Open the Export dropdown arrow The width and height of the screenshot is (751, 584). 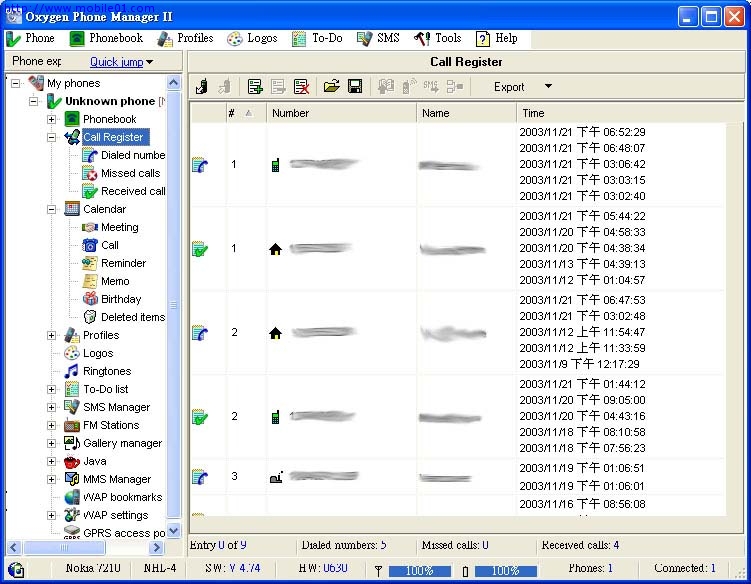[x=548, y=86]
